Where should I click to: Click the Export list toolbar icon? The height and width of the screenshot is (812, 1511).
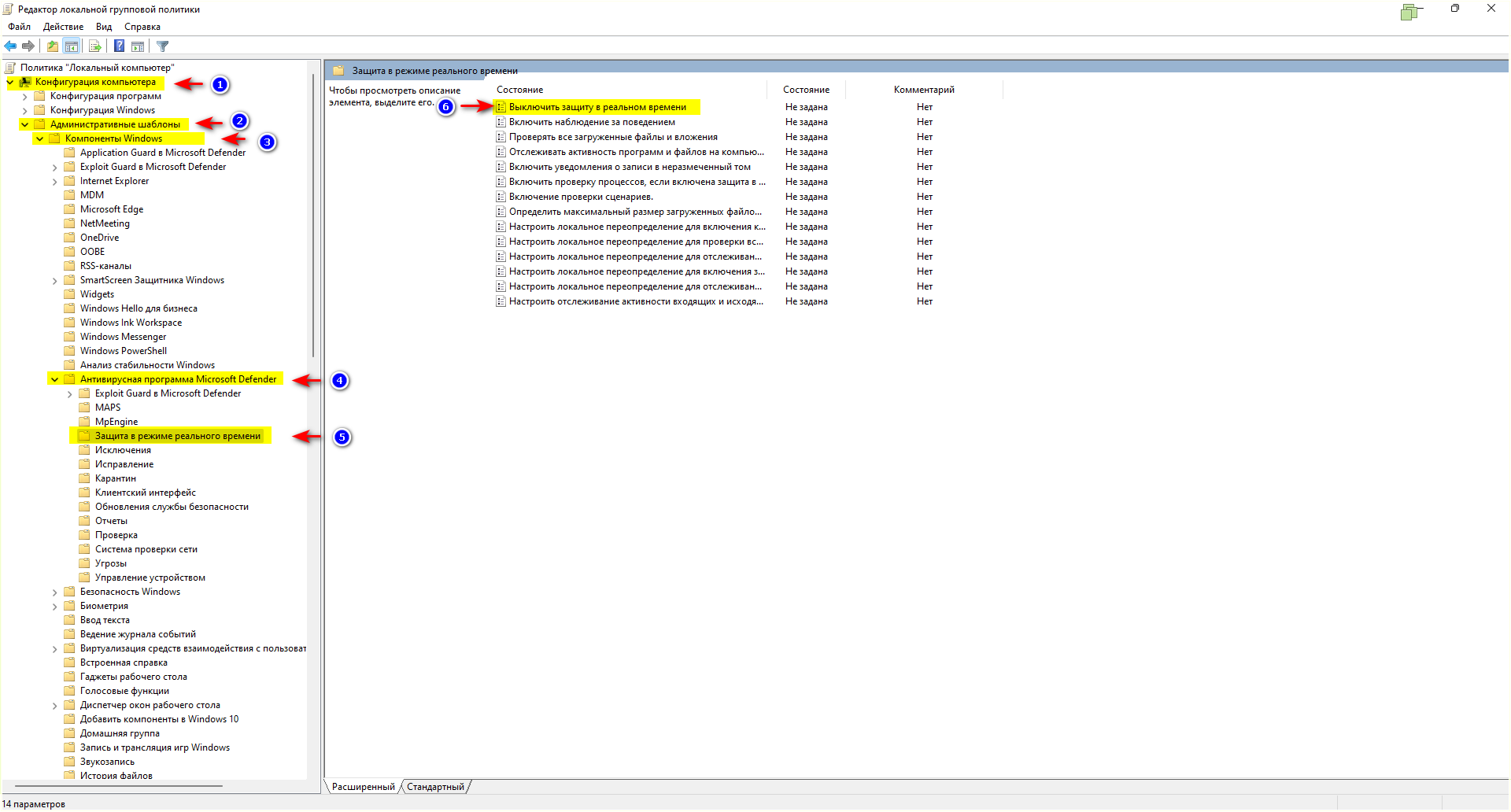[95, 46]
